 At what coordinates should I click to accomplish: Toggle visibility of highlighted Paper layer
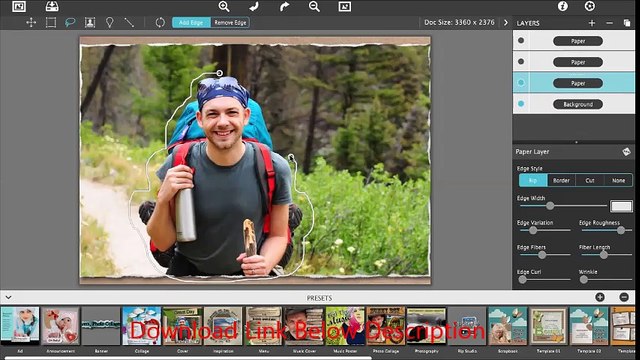[x=521, y=82]
